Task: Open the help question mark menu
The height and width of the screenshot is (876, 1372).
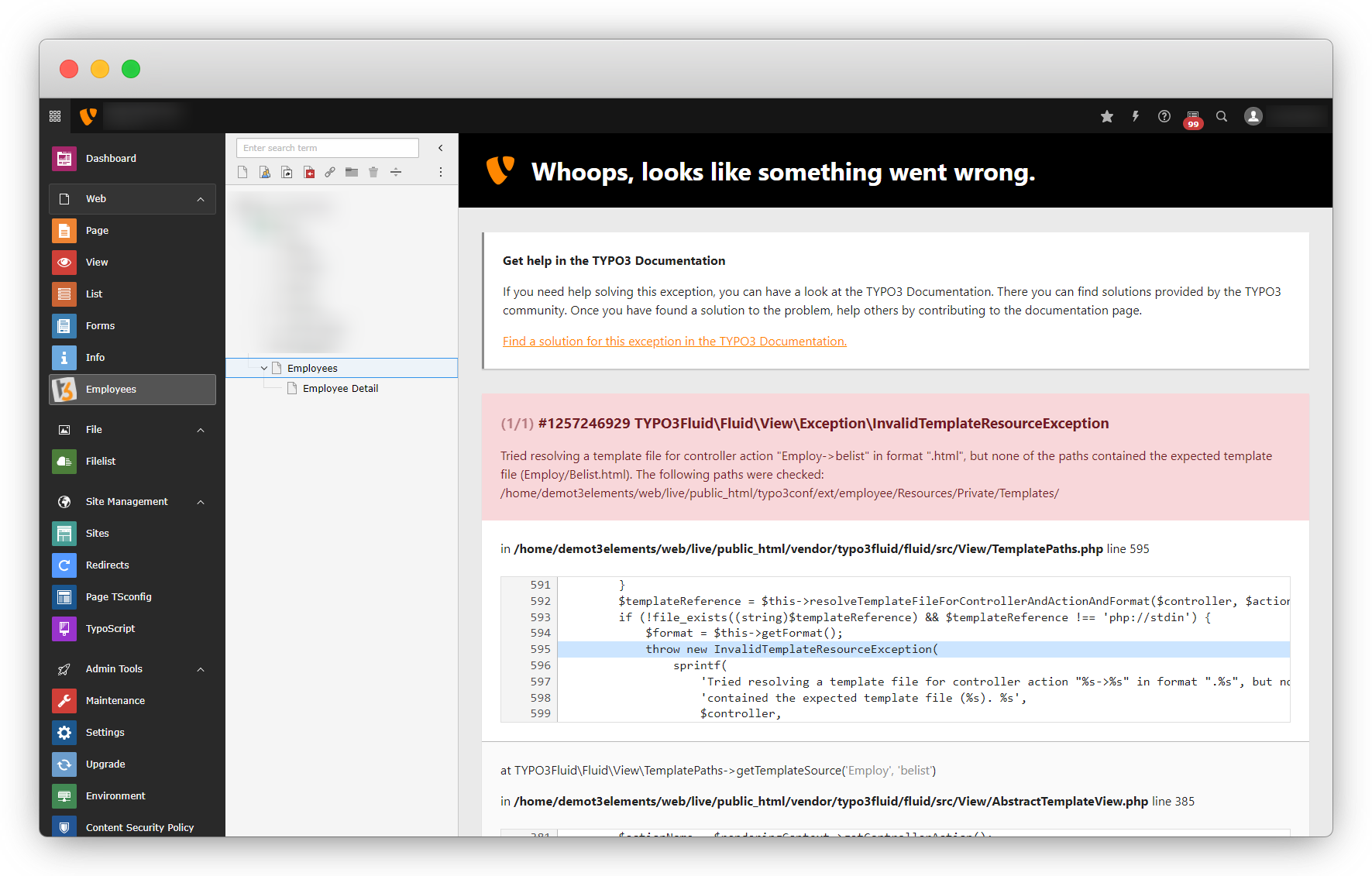Action: [1164, 116]
